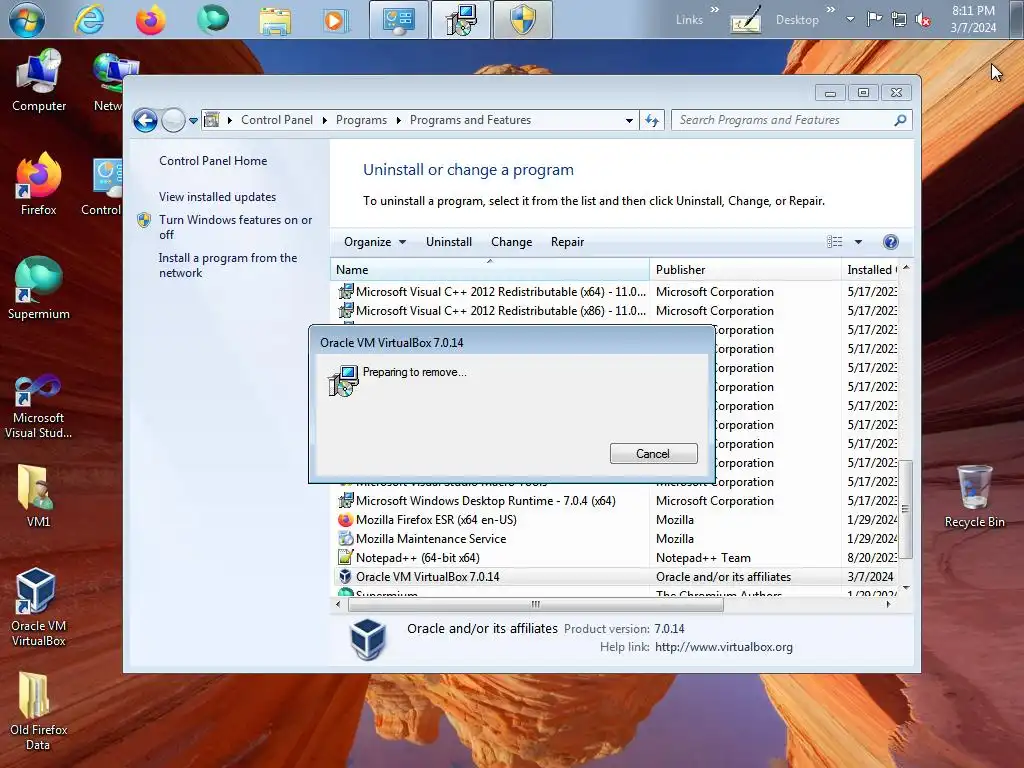Launch Internet Explorer from taskbar
The width and height of the screenshot is (1024, 768).
pos(89,19)
